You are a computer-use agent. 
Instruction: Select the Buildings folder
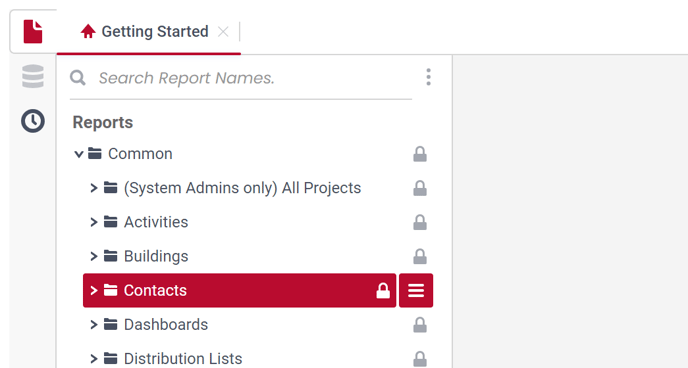156,256
